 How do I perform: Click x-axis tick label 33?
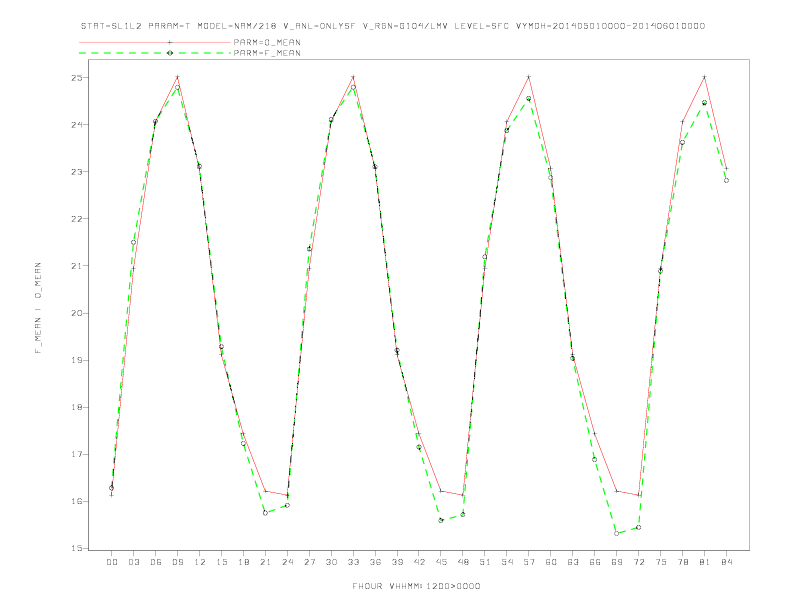353,562
